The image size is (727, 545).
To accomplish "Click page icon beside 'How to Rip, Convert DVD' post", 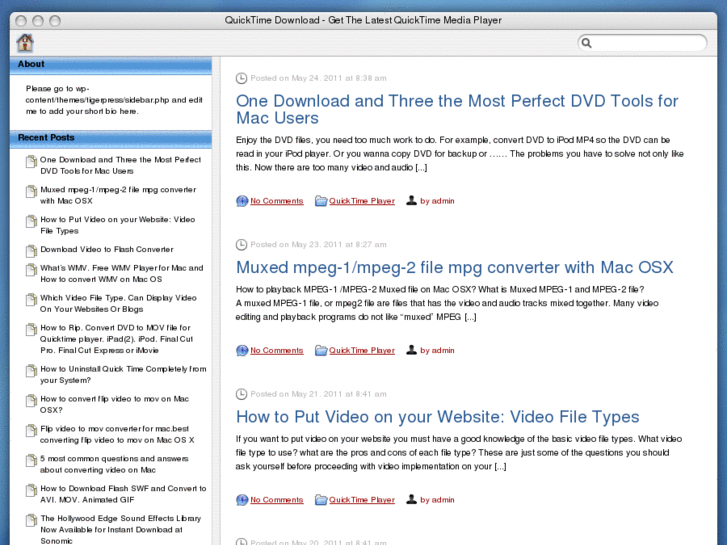I will [x=31, y=329].
